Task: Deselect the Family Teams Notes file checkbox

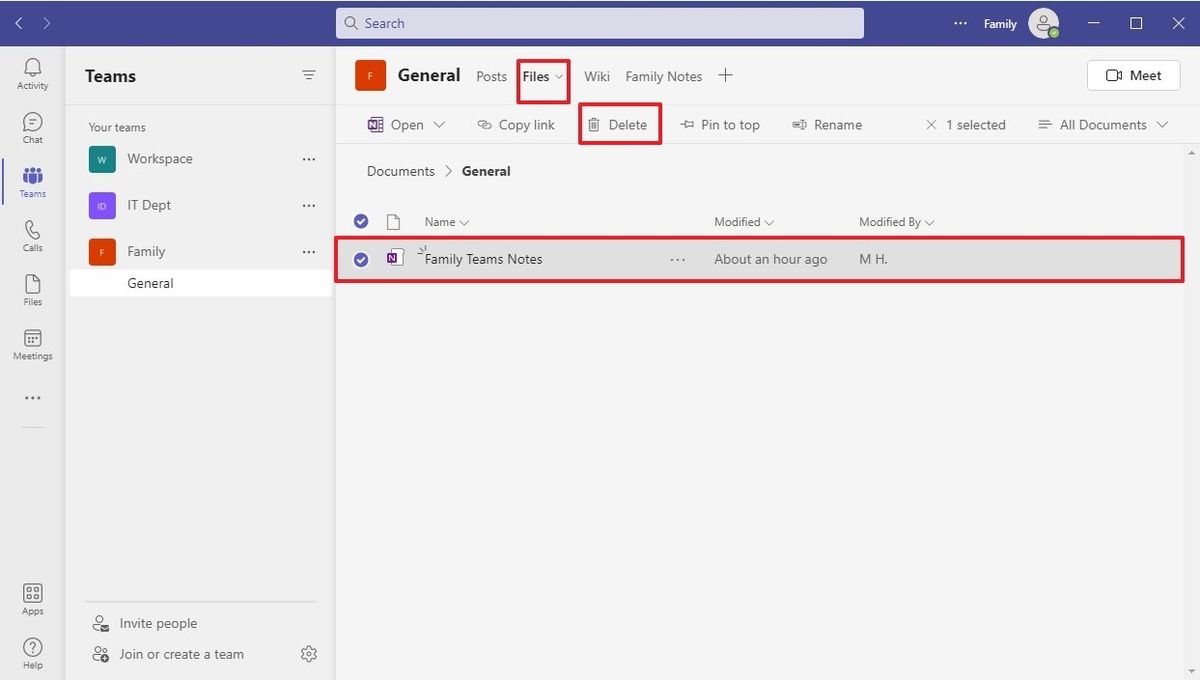Action: coord(361,258)
